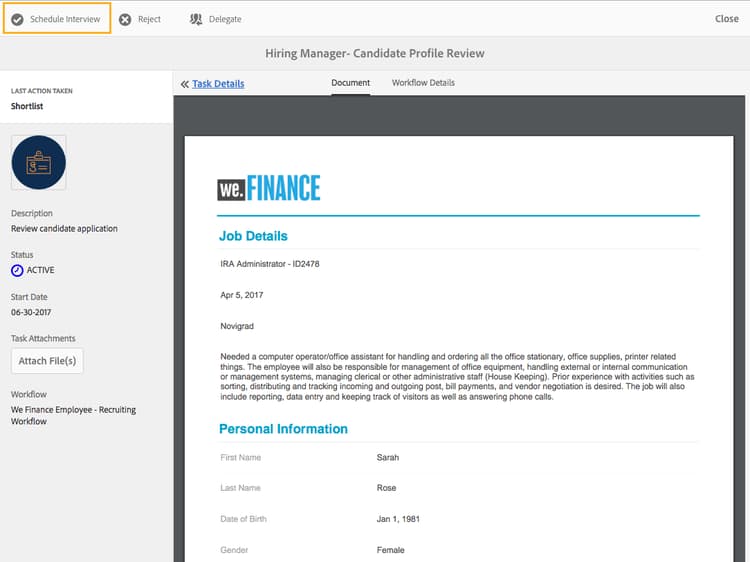Close the task review panel
The width and height of the screenshot is (750, 562).
(x=727, y=19)
